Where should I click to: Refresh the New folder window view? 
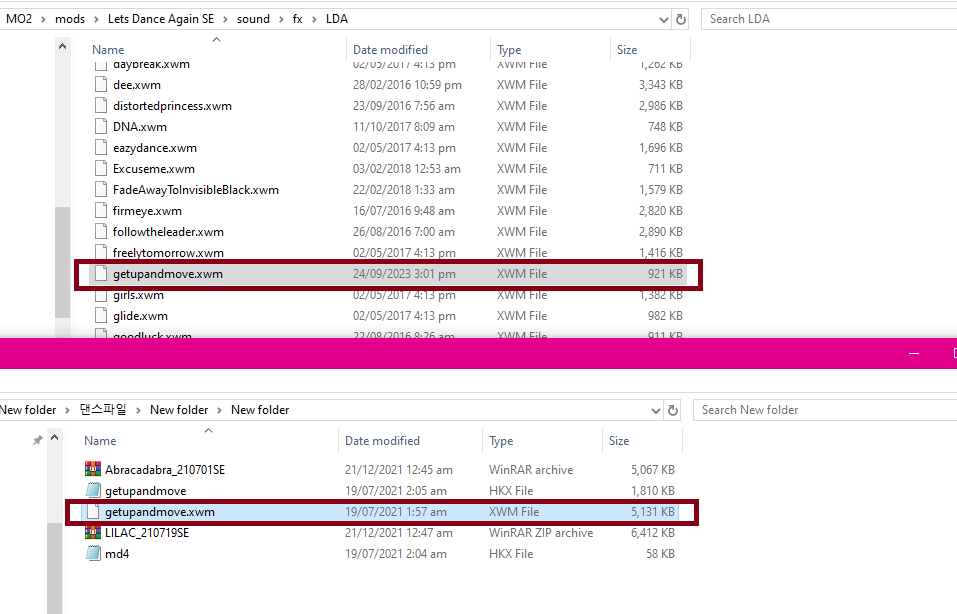point(673,410)
